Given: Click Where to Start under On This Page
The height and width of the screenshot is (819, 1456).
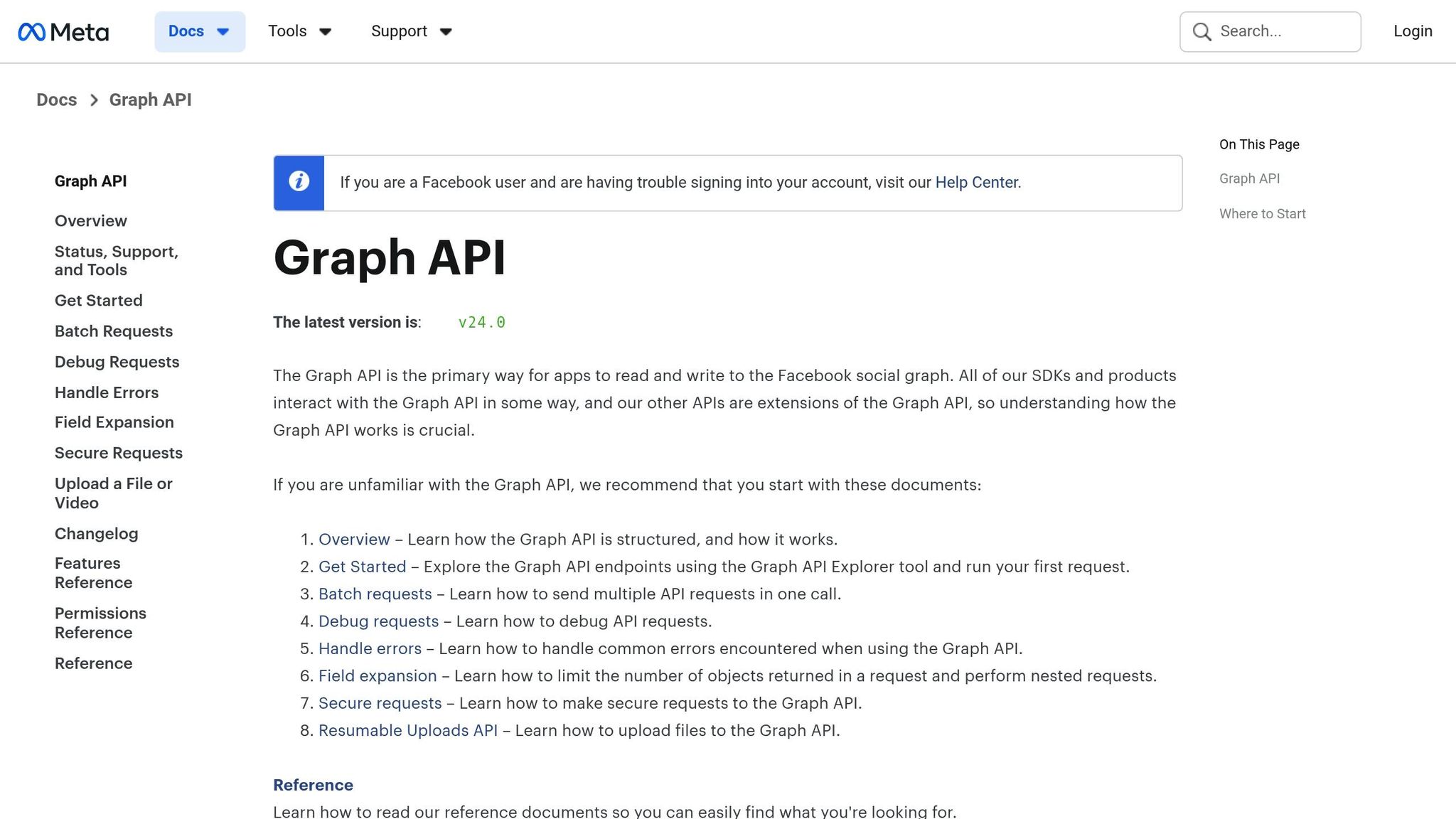Looking at the screenshot, I should pos(1262,213).
